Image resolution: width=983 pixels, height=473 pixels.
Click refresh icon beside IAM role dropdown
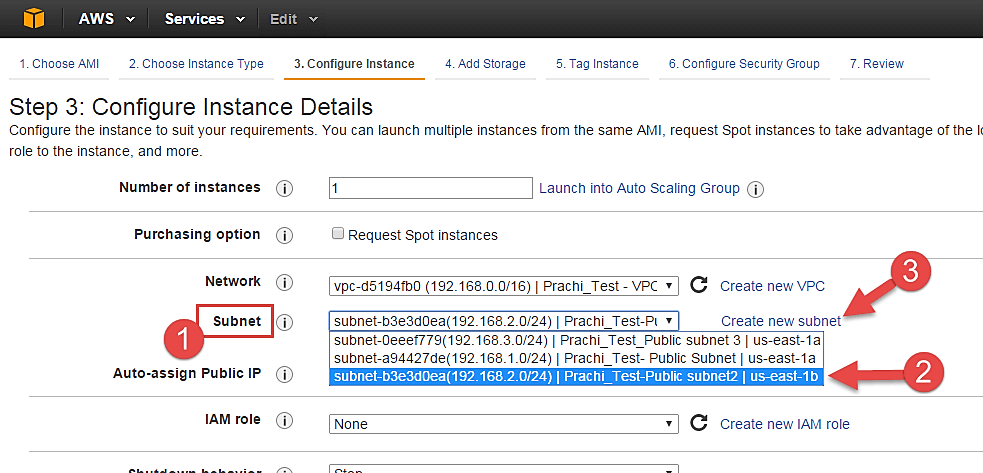tap(699, 423)
